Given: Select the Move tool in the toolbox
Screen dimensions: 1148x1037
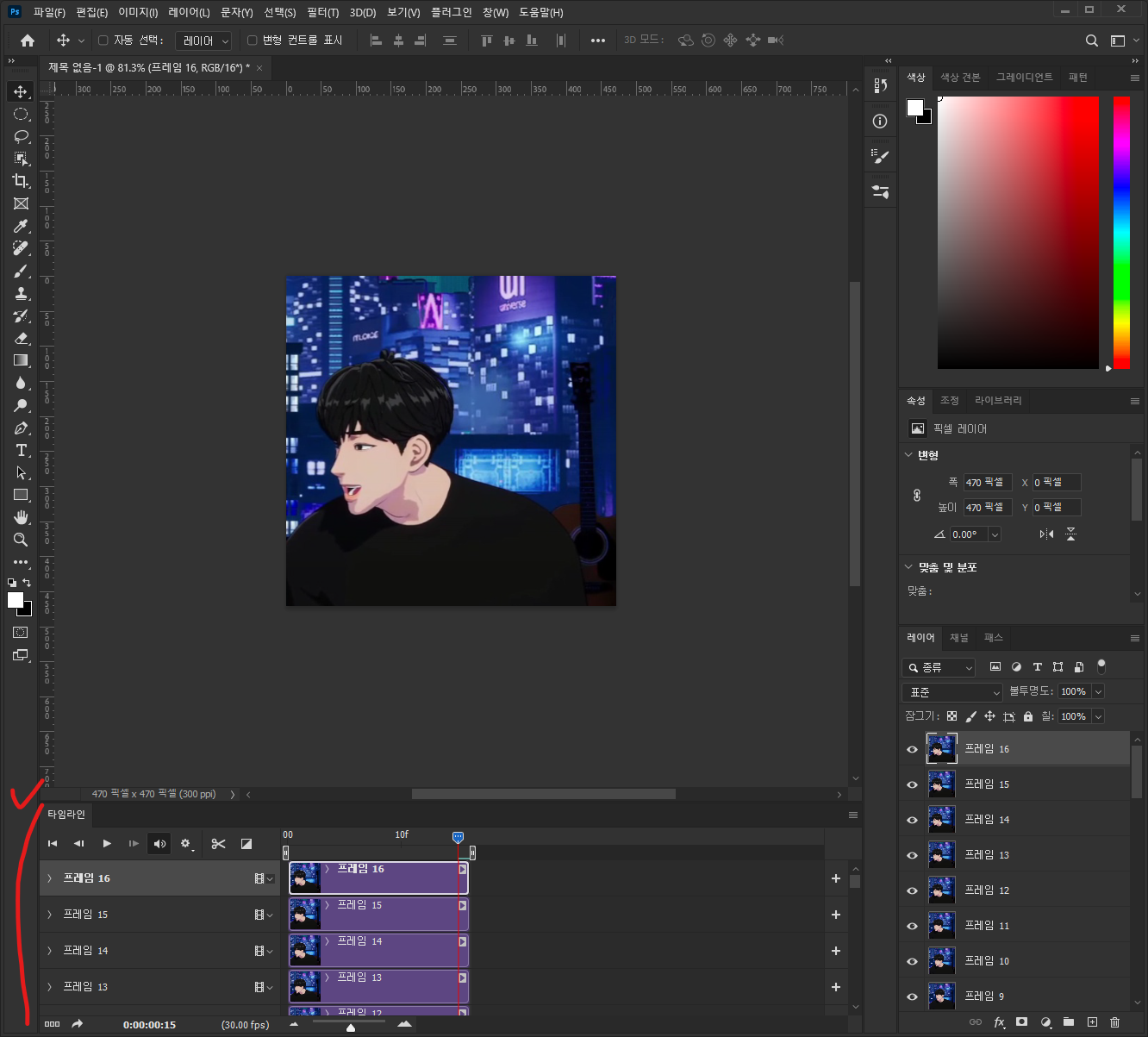Looking at the screenshot, I should (x=21, y=91).
